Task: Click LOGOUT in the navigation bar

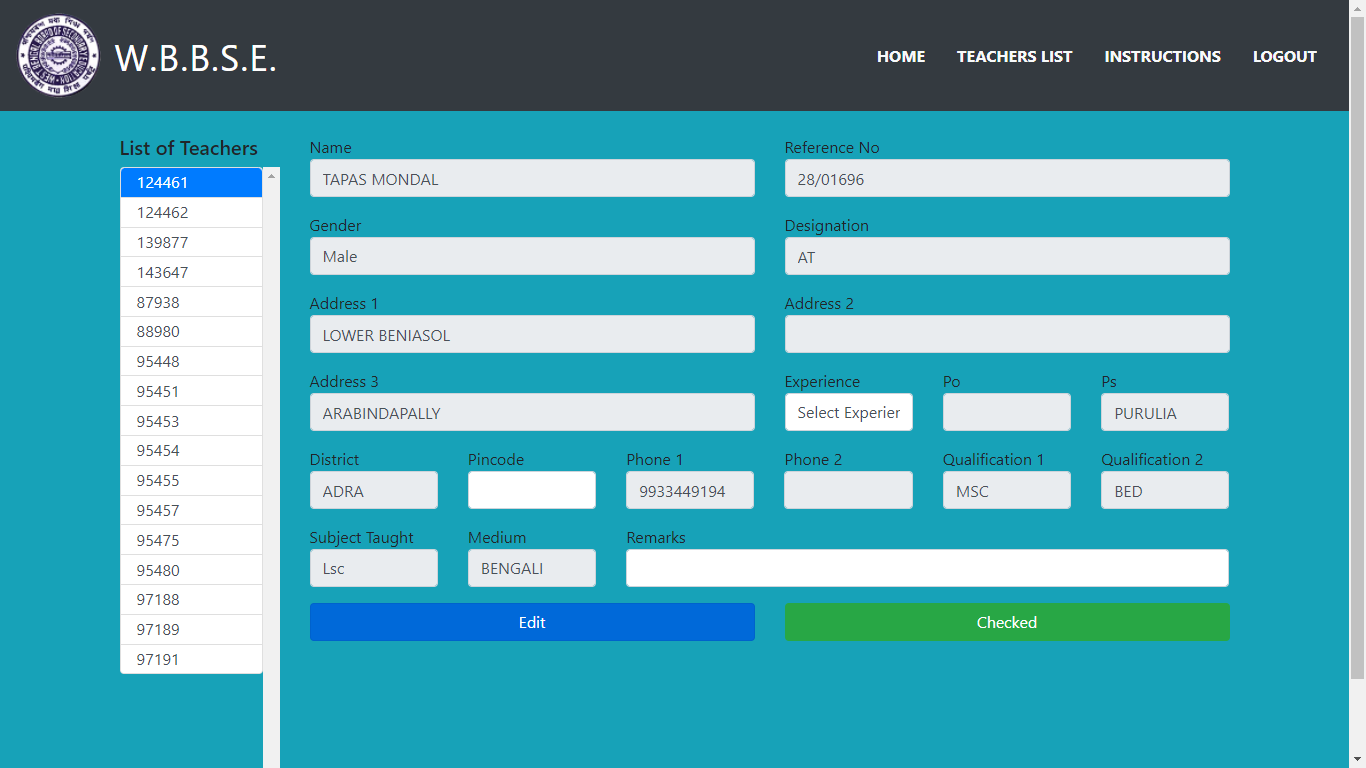Action: pyautogui.click(x=1284, y=57)
